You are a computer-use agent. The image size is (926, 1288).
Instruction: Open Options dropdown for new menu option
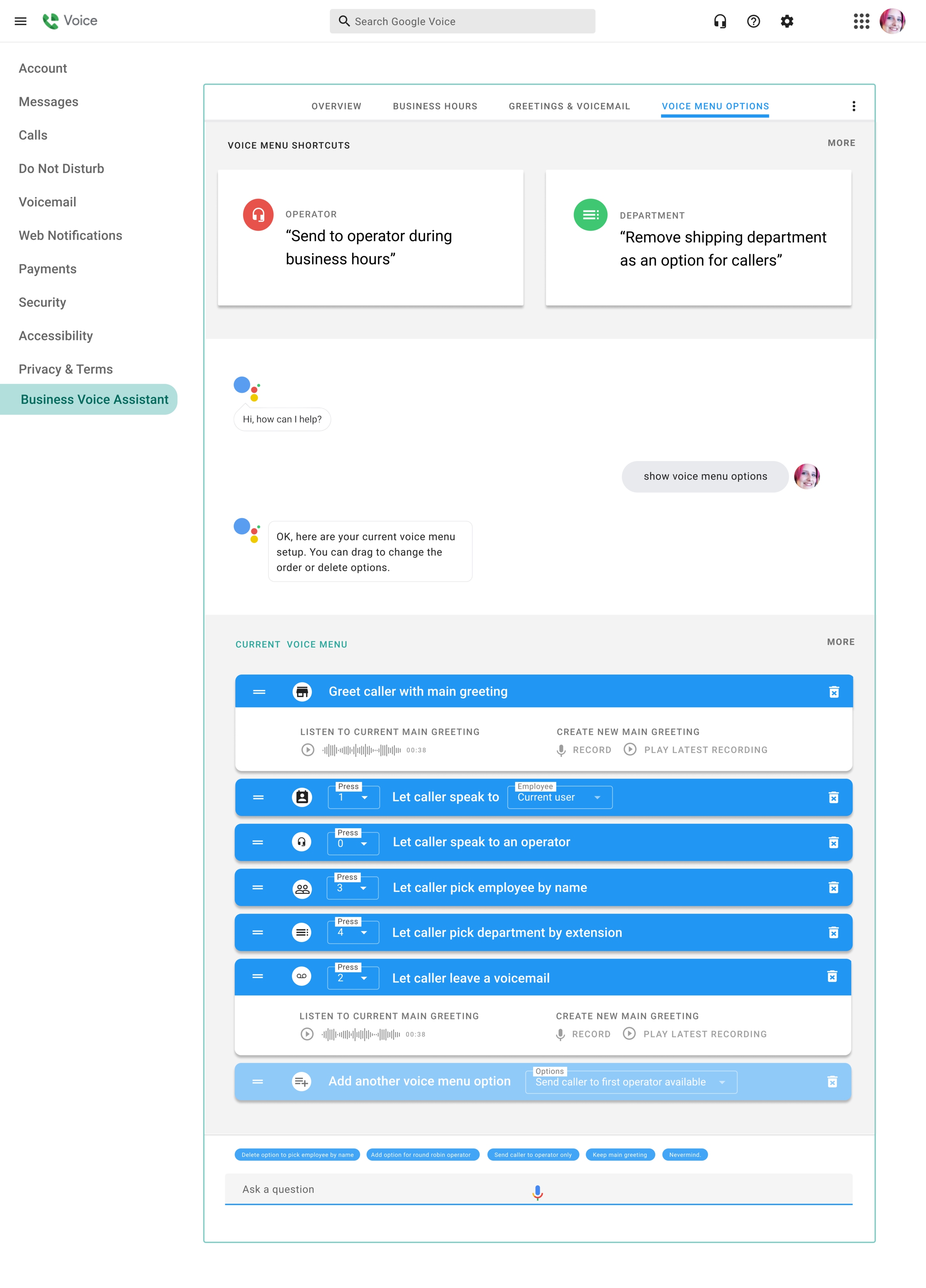tap(631, 1082)
